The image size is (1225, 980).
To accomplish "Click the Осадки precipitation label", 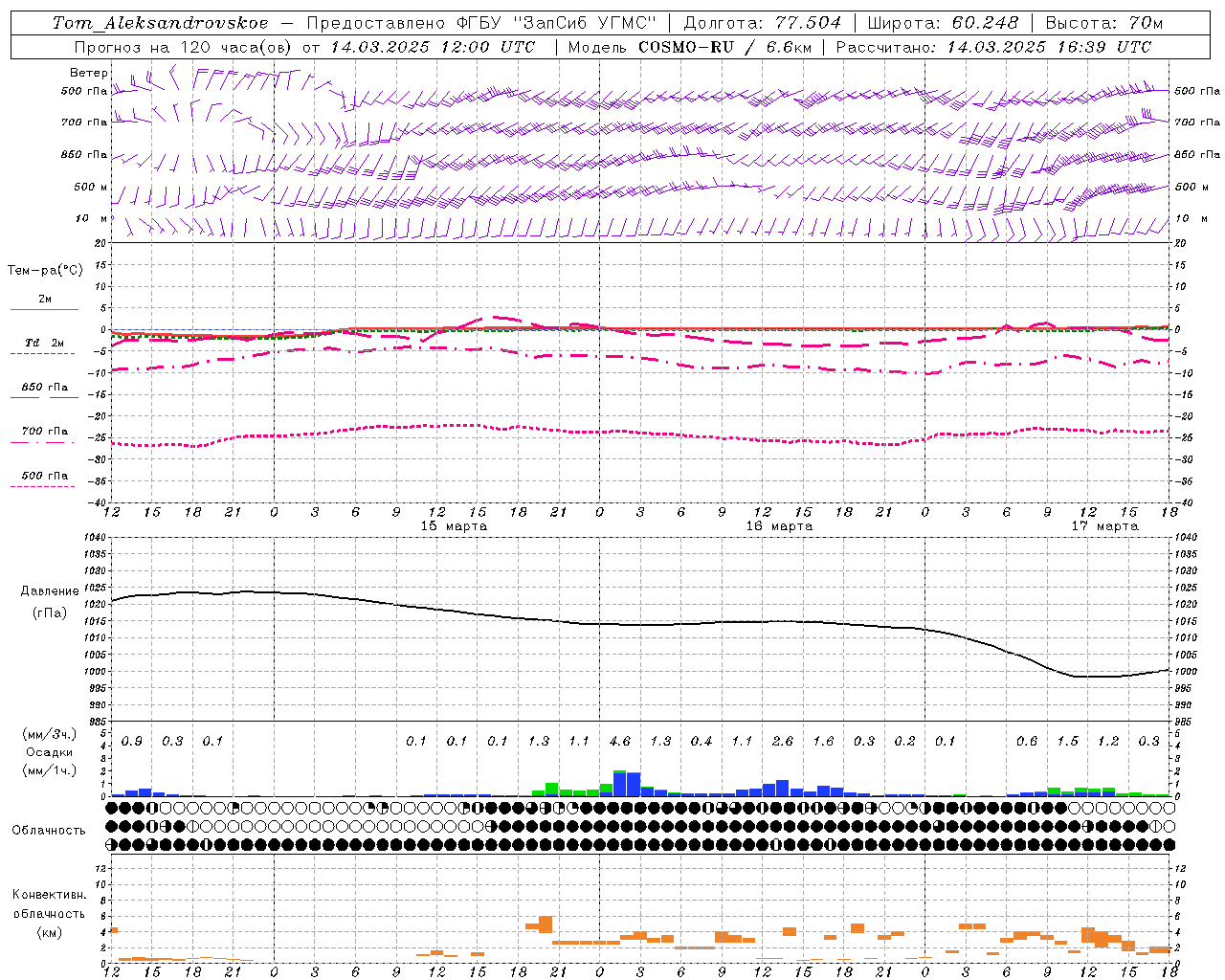I will click(x=49, y=752).
